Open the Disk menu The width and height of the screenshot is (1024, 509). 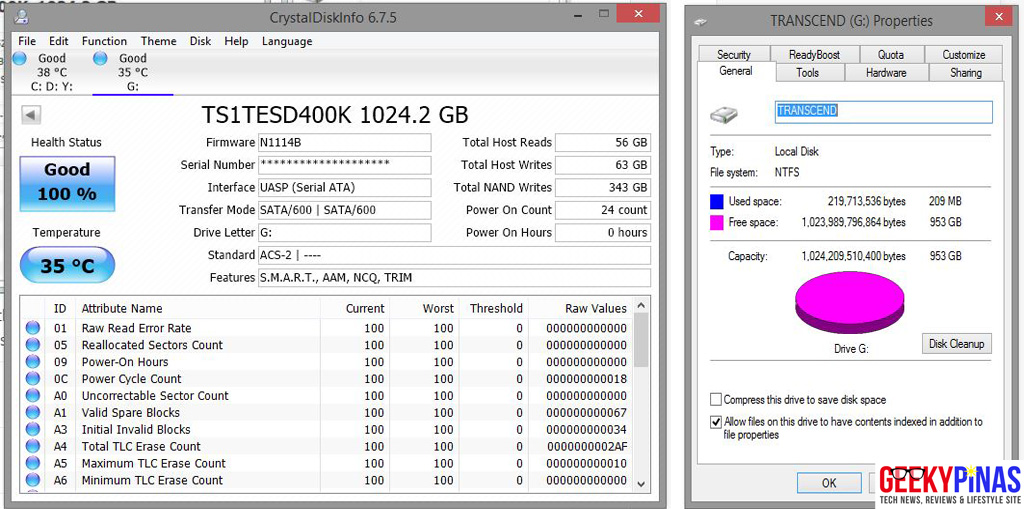[x=200, y=41]
